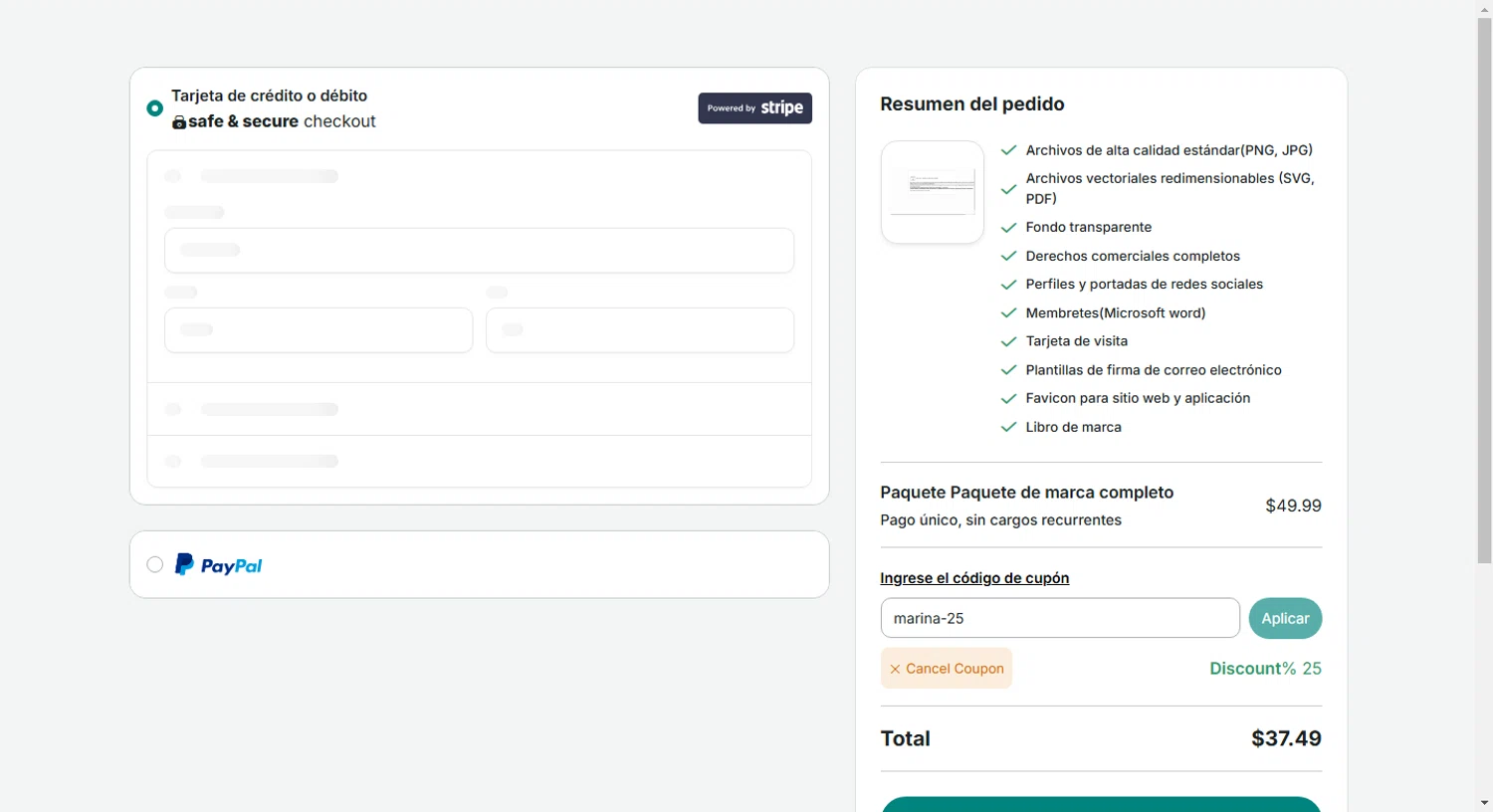Click the PayPal logo
Image resolution: width=1493 pixels, height=812 pixels.
pyautogui.click(x=219, y=564)
